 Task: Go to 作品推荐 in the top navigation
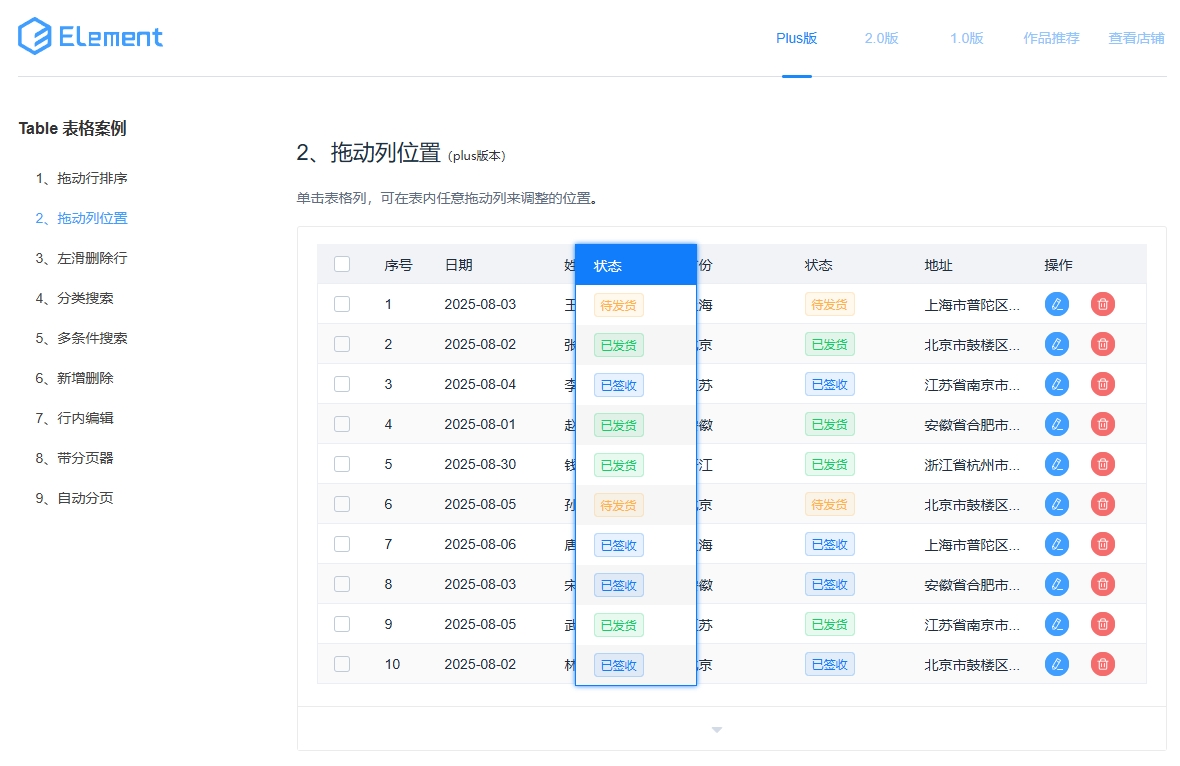click(1051, 38)
